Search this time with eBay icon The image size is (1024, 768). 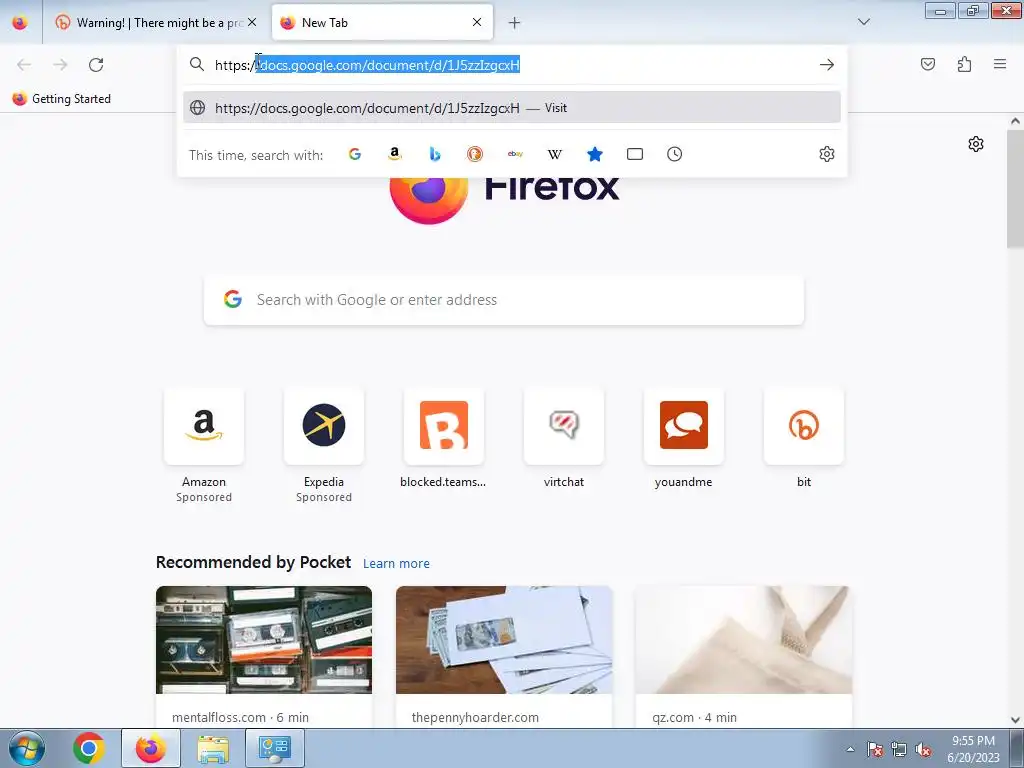pos(515,154)
